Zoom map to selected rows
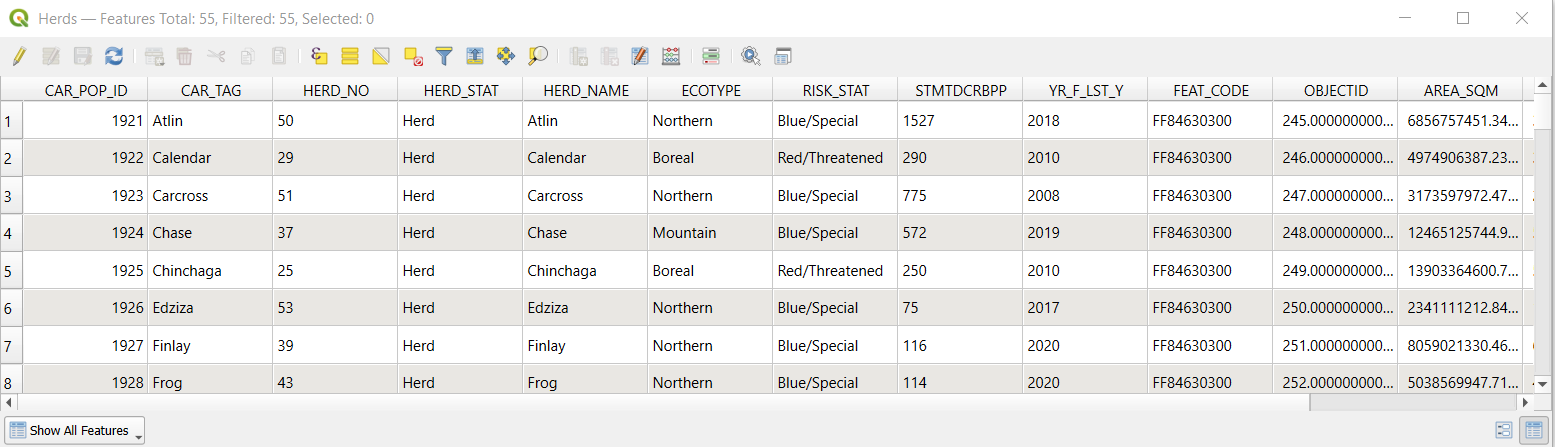The height and width of the screenshot is (447, 1555). click(538, 56)
